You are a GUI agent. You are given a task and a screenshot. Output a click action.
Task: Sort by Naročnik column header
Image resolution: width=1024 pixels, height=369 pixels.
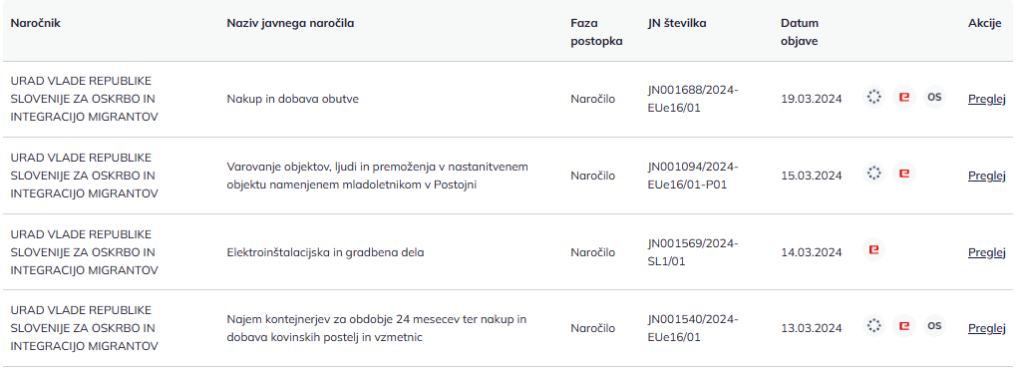point(35,23)
